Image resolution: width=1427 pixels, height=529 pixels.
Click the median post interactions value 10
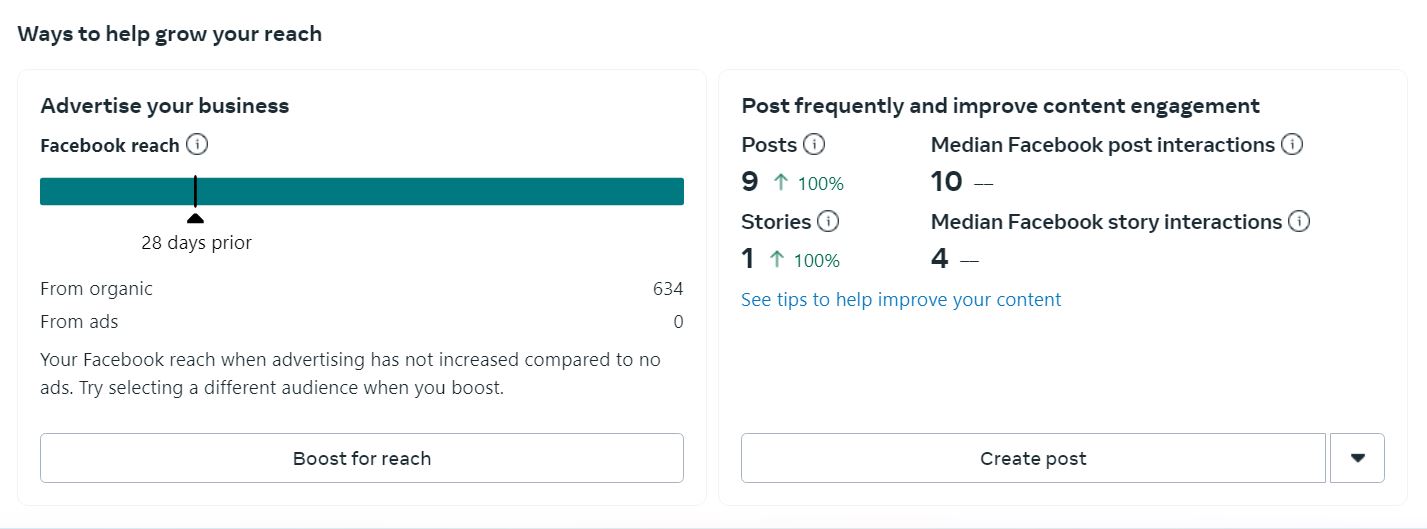[x=946, y=182]
